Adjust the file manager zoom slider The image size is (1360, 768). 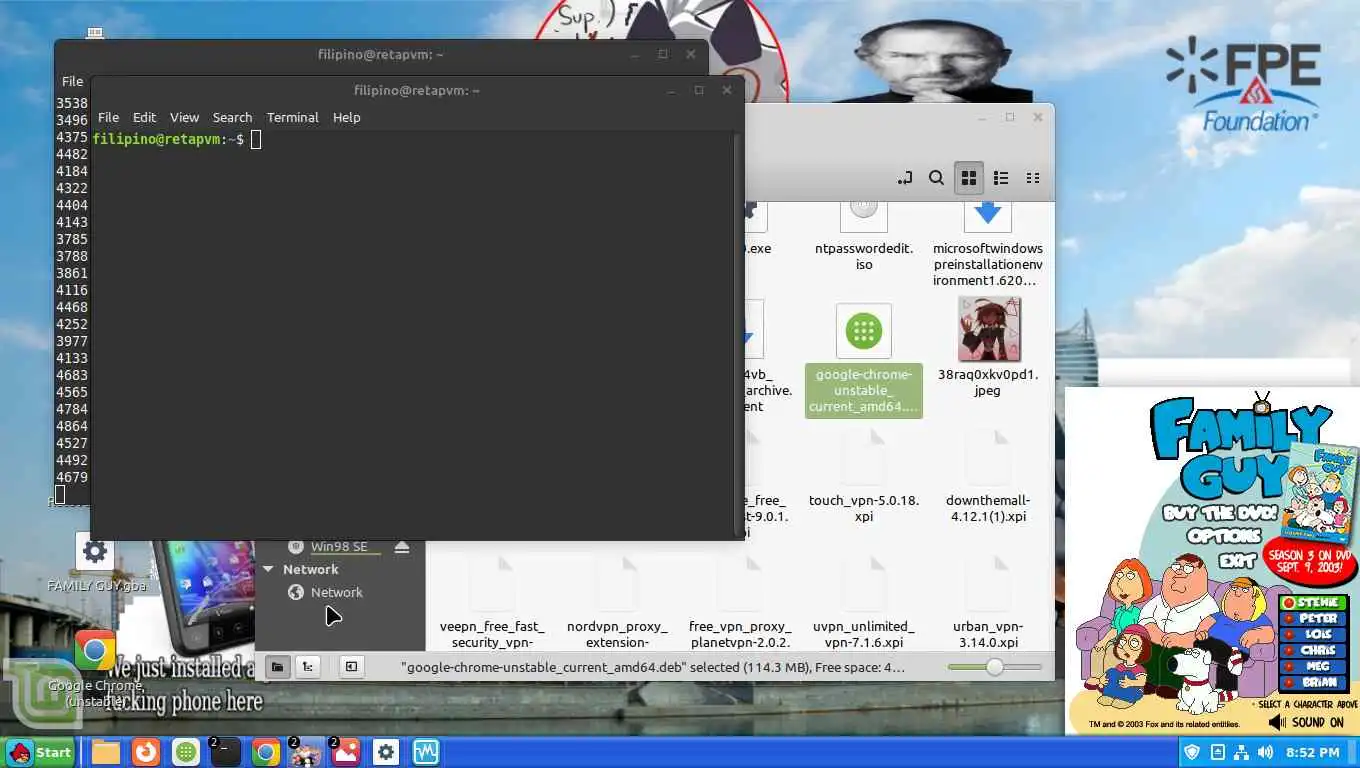click(x=994, y=667)
